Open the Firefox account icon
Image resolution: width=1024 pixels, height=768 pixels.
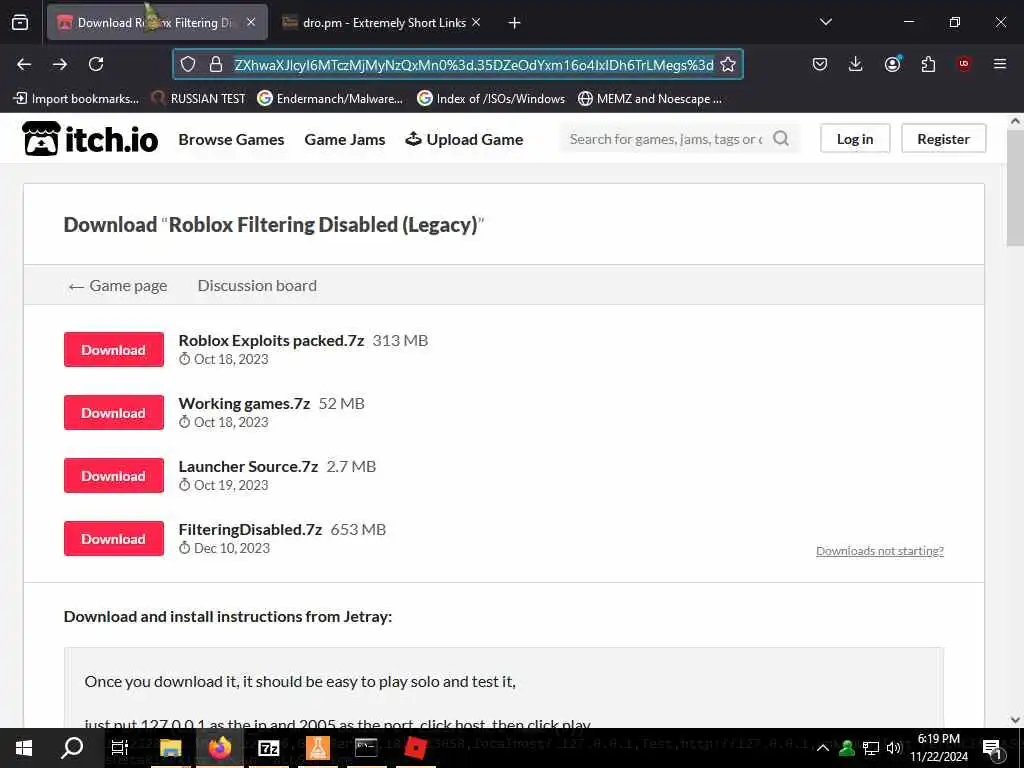tap(892, 64)
